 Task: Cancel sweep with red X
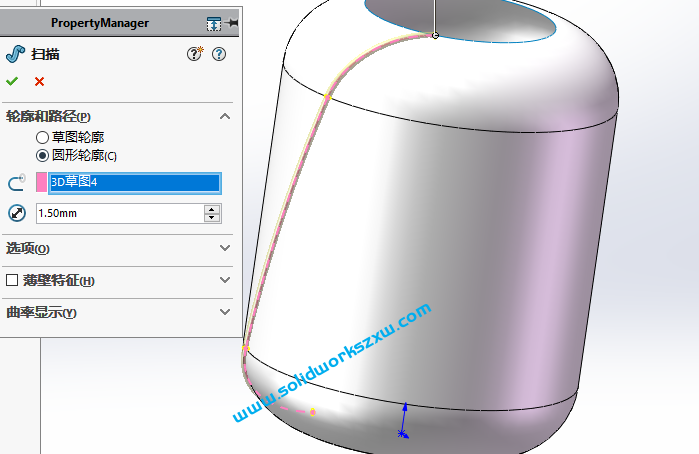tap(39, 82)
